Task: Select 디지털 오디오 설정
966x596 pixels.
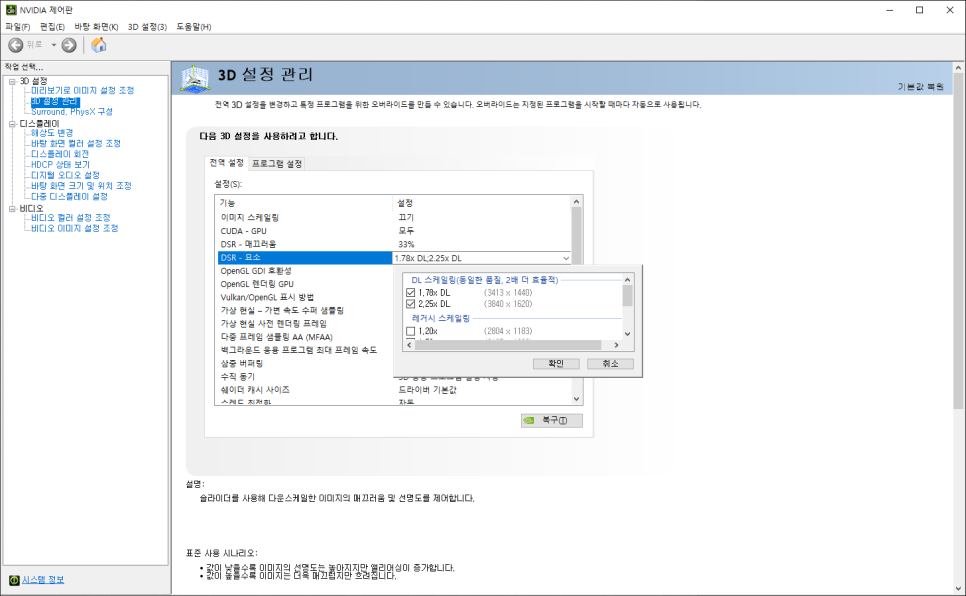Action: click(x=65, y=175)
